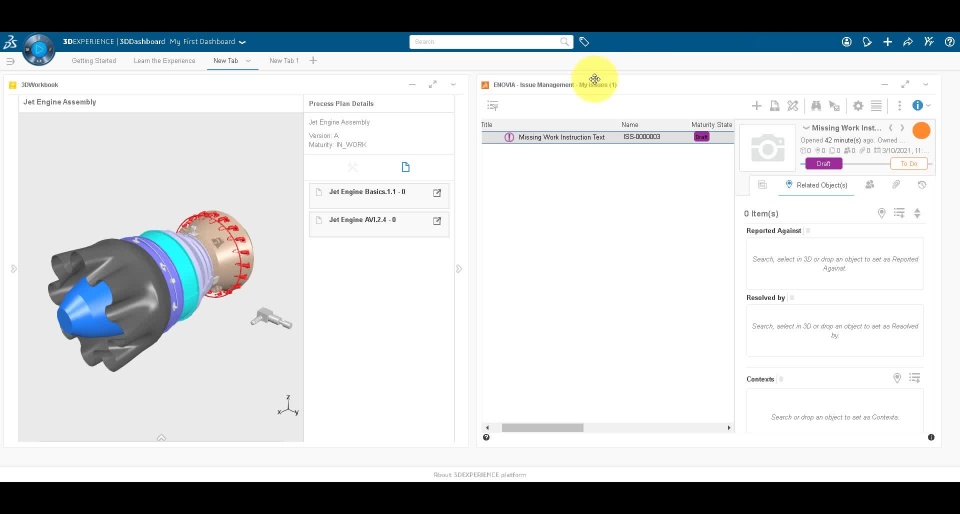Toggle the dashboard side menu icon
The width and height of the screenshot is (960, 514).
10,61
